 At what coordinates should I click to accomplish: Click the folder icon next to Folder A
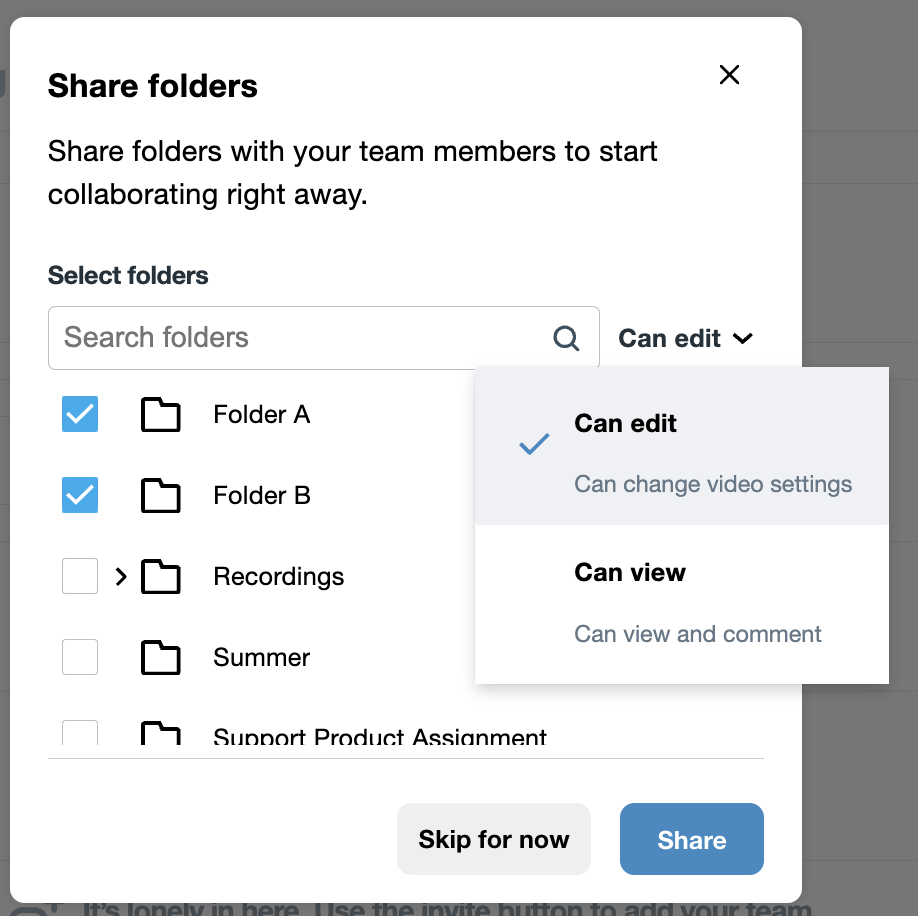point(161,414)
